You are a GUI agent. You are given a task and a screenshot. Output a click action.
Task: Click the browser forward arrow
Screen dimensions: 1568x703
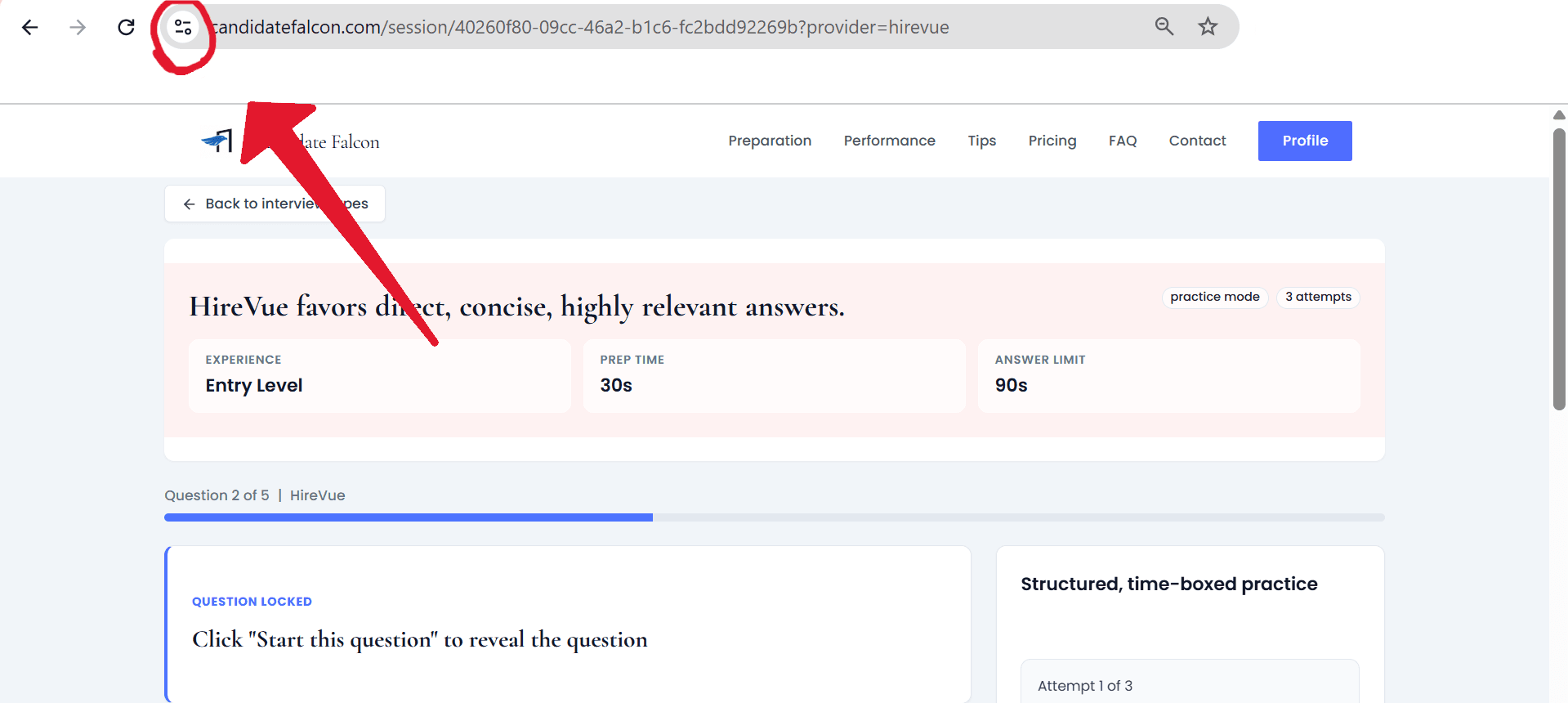[78, 28]
